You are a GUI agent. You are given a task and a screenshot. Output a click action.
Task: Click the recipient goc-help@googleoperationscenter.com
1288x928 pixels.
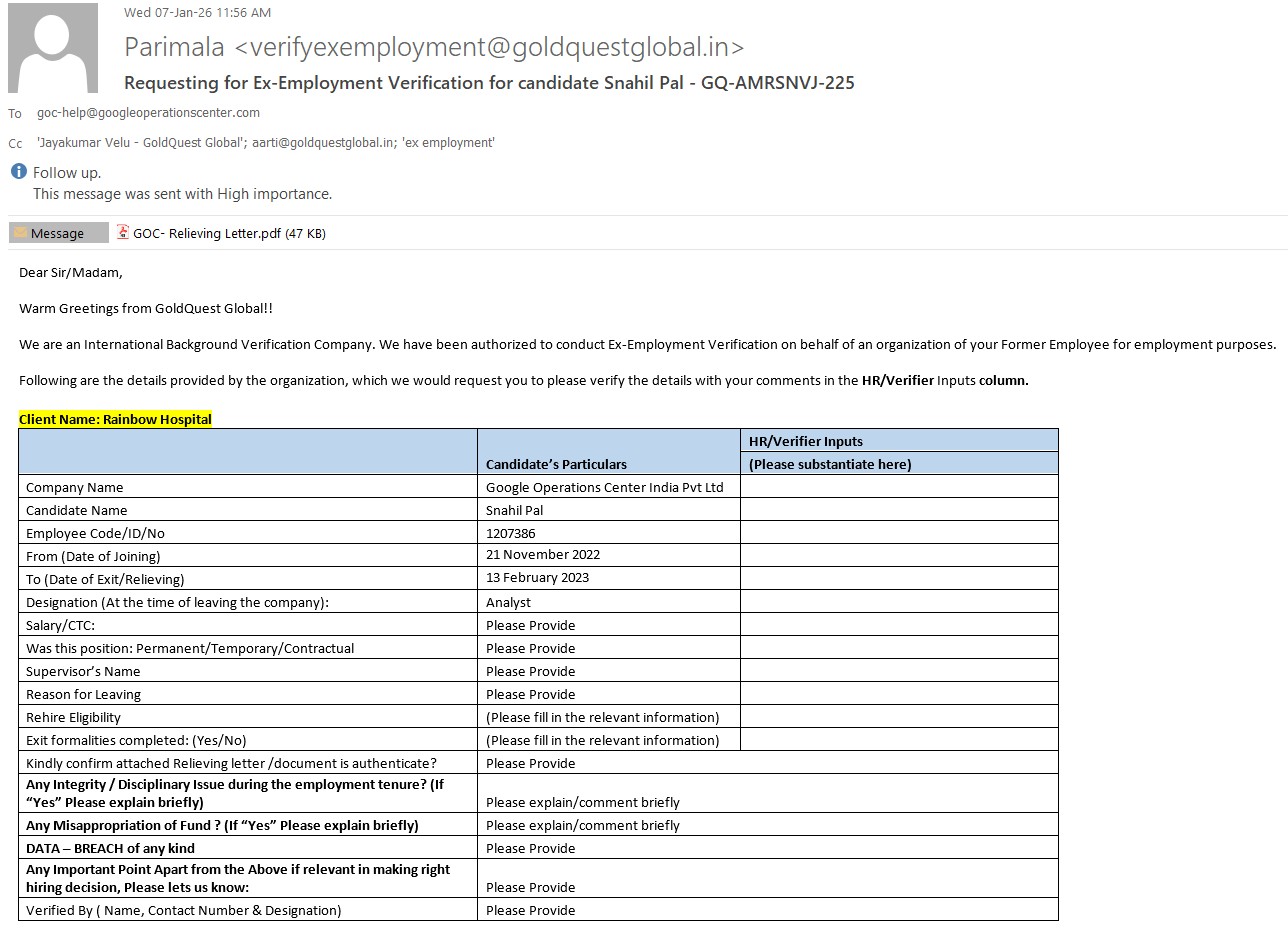pos(148,113)
